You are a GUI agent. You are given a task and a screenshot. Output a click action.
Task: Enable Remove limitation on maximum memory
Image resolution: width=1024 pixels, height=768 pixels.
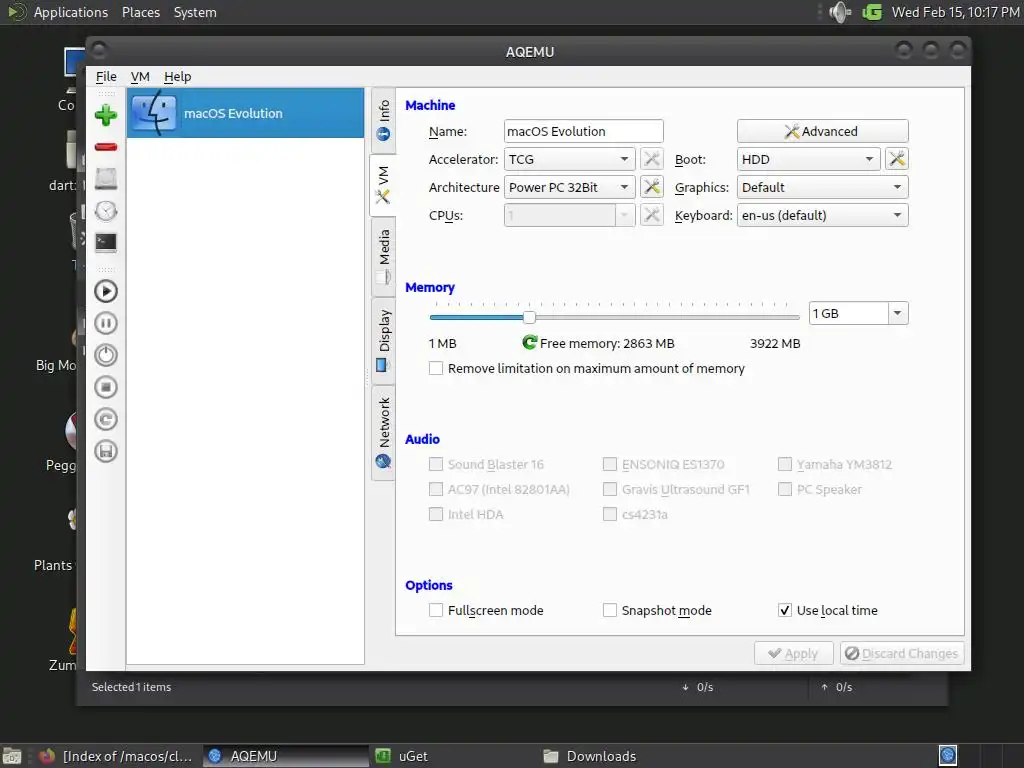click(x=436, y=368)
